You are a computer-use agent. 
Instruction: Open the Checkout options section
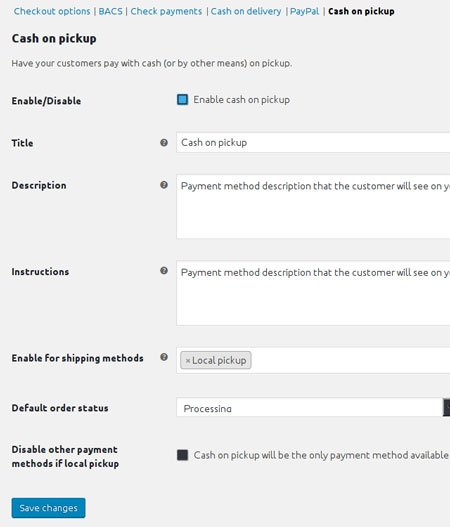point(52,11)
